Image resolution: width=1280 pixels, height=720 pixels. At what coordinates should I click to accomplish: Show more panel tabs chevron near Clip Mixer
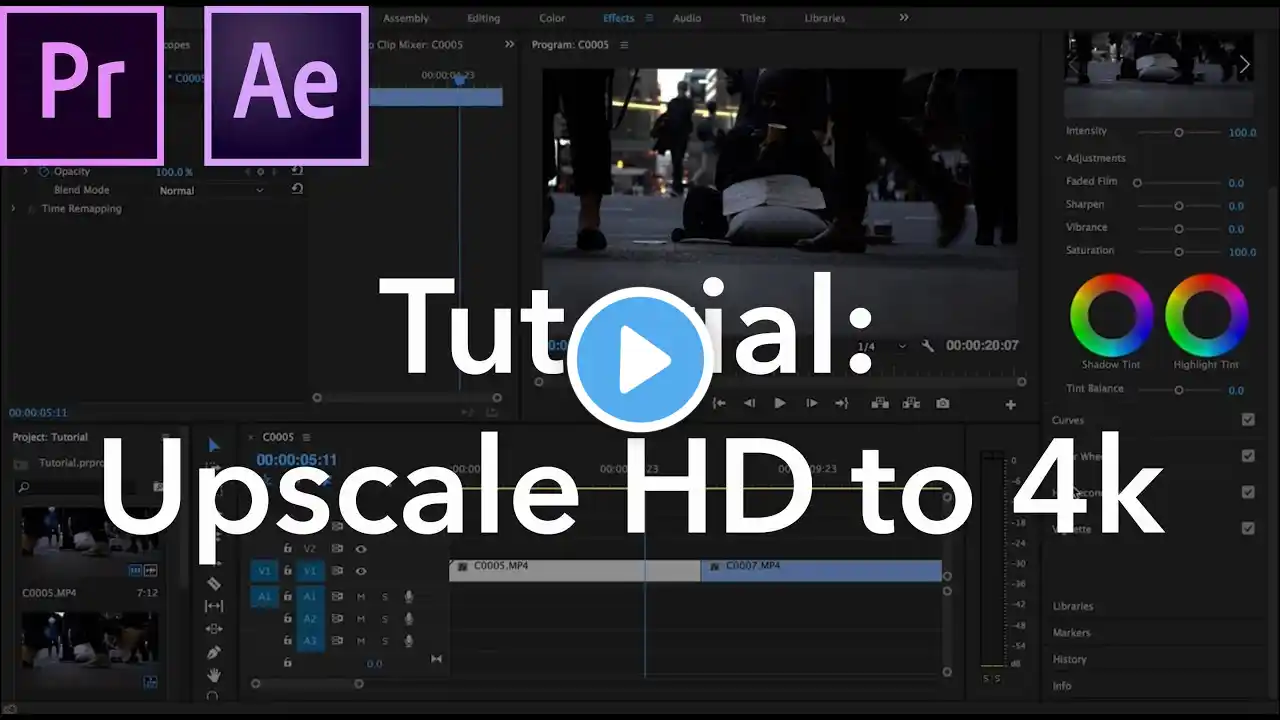[509, 44]
